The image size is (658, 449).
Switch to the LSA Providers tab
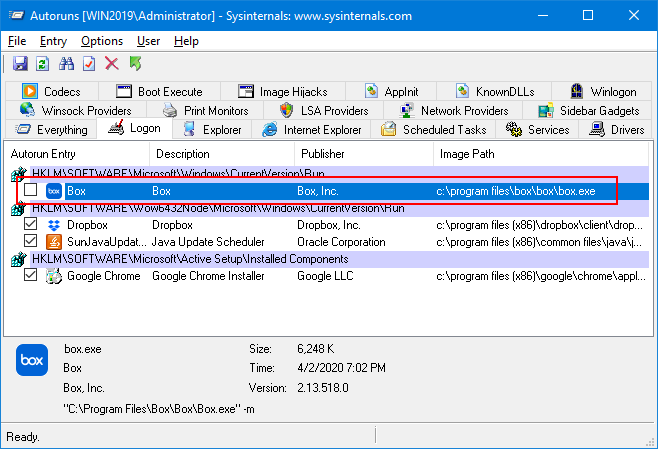pos(324,111)
